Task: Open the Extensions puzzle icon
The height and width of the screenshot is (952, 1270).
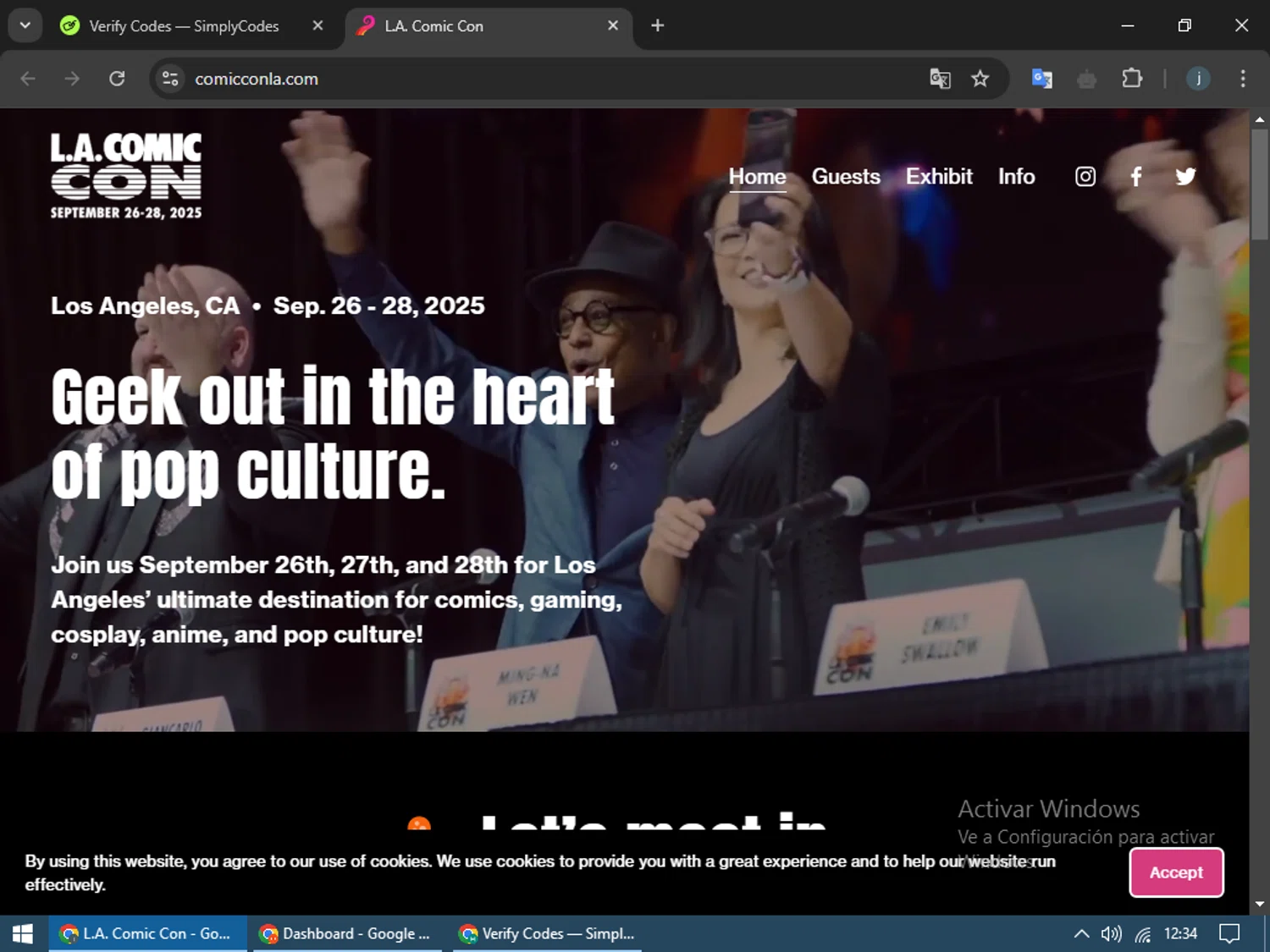Action: point(1132,79)
